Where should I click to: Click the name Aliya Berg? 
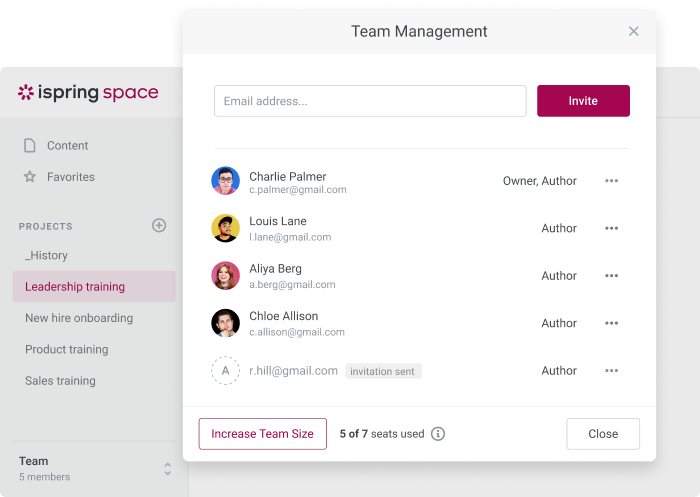[275, 269]
